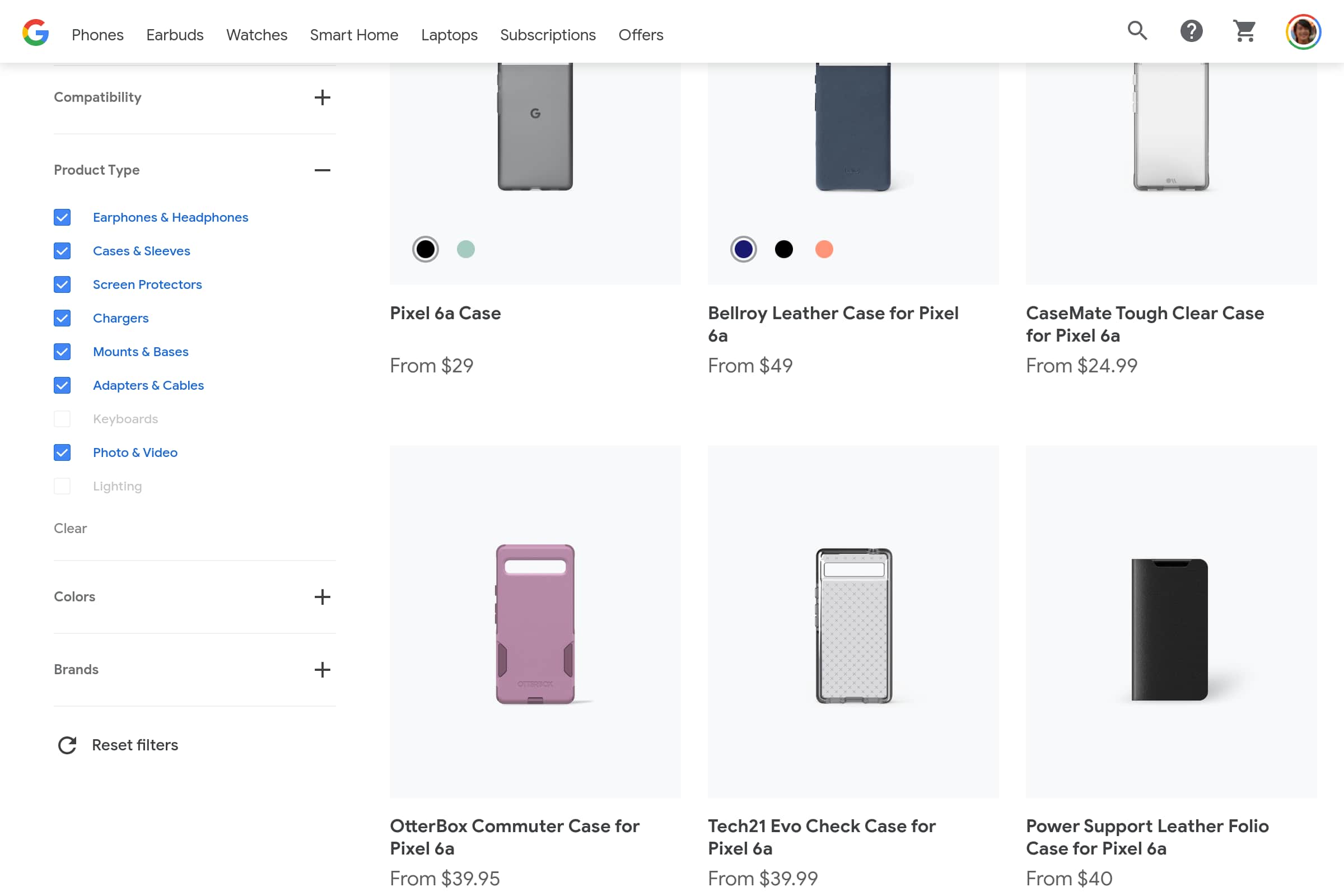
Task: Uncheck Earphones & Headphones filter
Action: [x=62, y=217]
